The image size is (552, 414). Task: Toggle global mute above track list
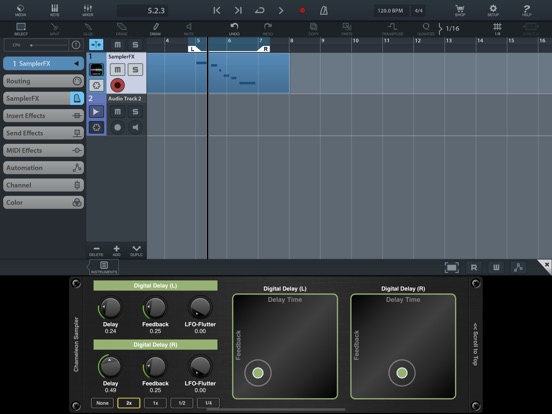117,45
